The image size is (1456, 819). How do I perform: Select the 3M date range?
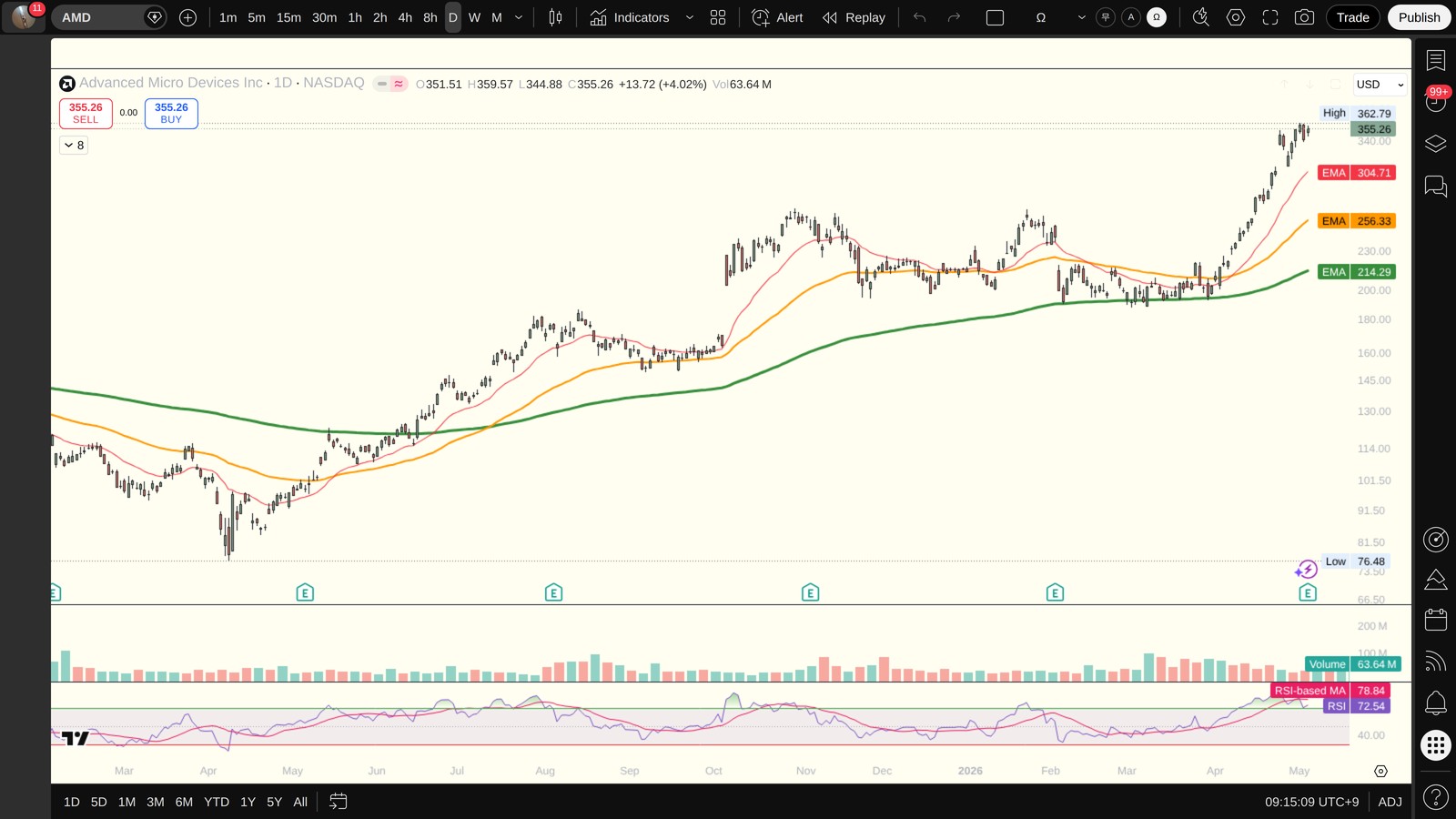(156, 802)
